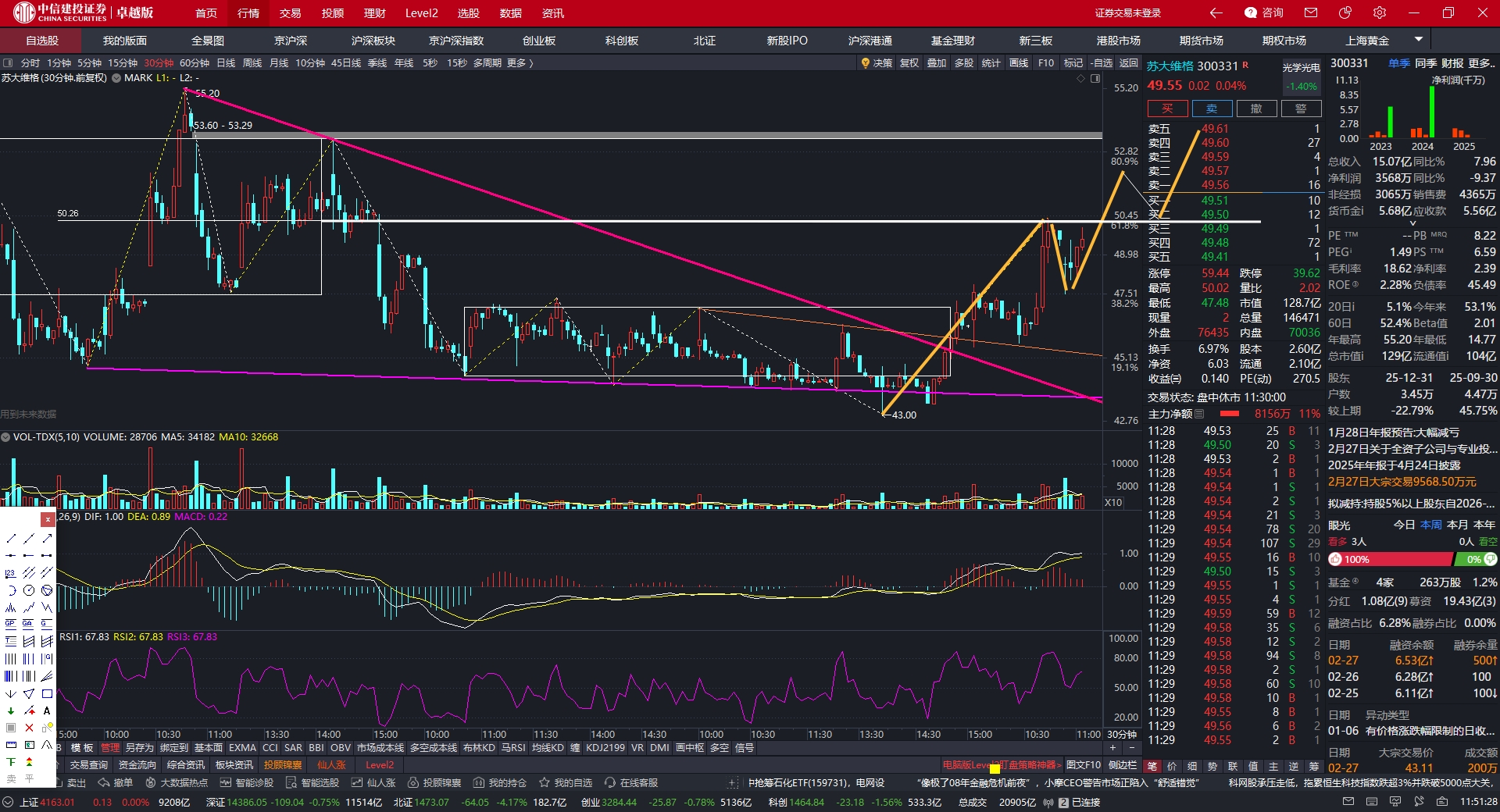1500x812 pixels.
Task: Select the triangle drawing tool
Action: coord(29,693)
